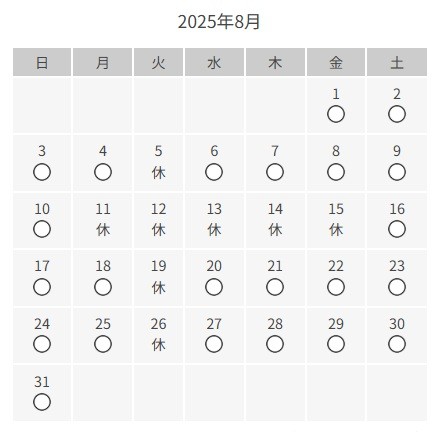The image size is (437, 432).
Task: Select the 水 Wednesday header cell
Action: 214,62
